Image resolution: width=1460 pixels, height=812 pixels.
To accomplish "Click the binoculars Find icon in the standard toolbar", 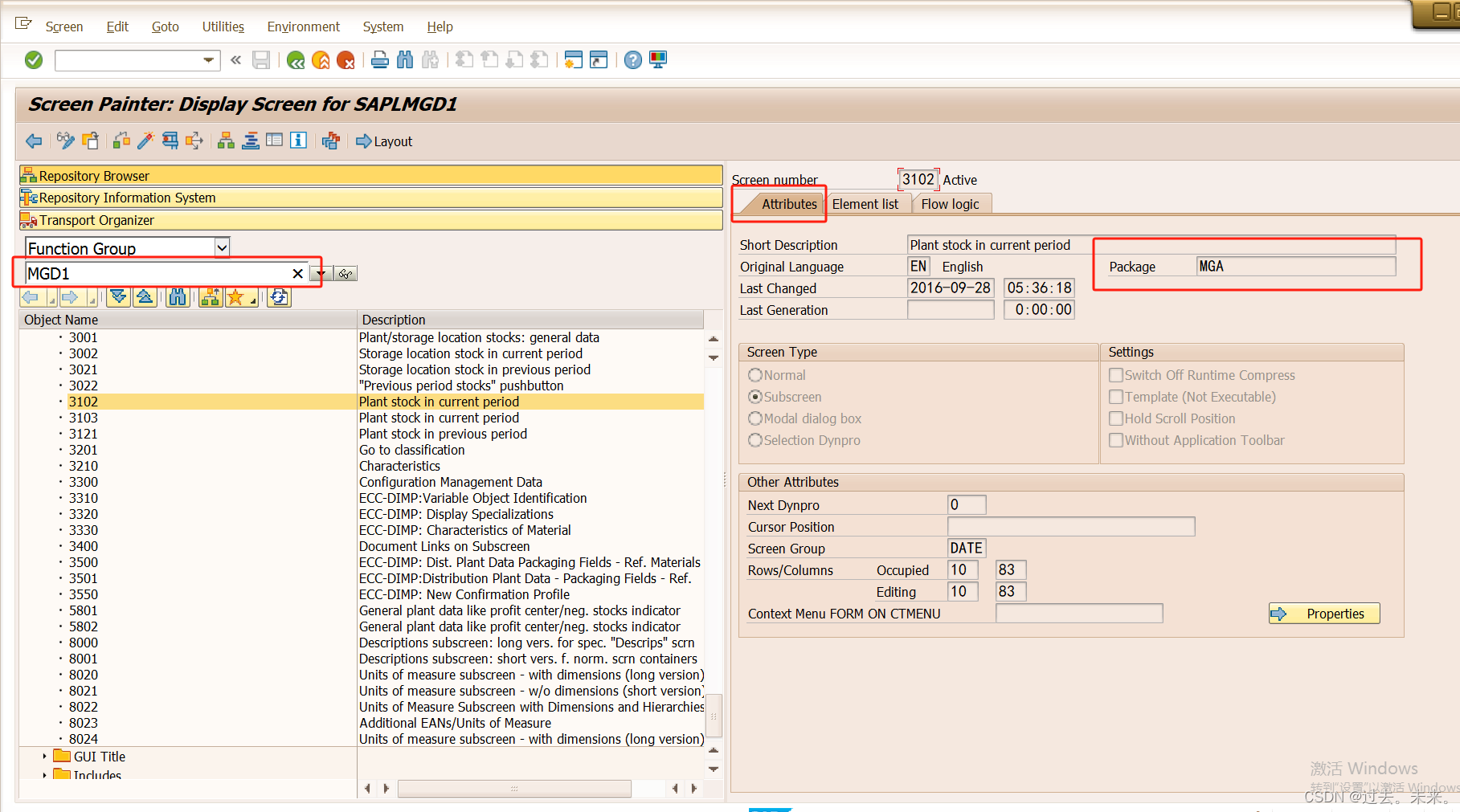I will [405, 60].
